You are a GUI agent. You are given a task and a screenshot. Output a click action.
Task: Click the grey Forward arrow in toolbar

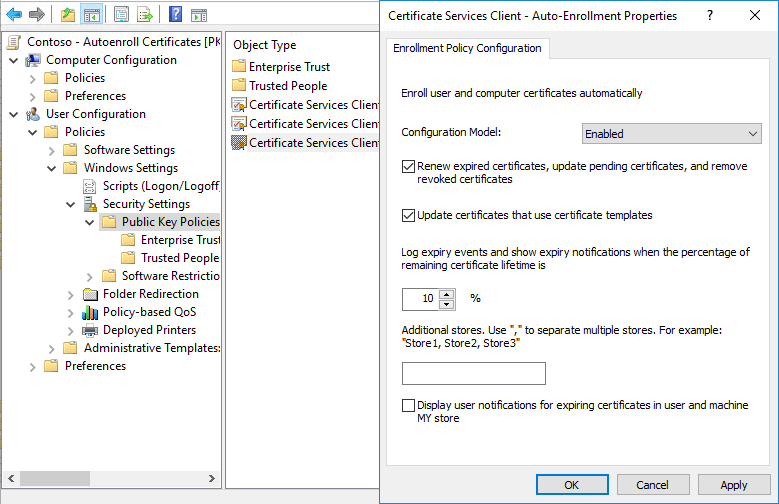tap(37, 15)
